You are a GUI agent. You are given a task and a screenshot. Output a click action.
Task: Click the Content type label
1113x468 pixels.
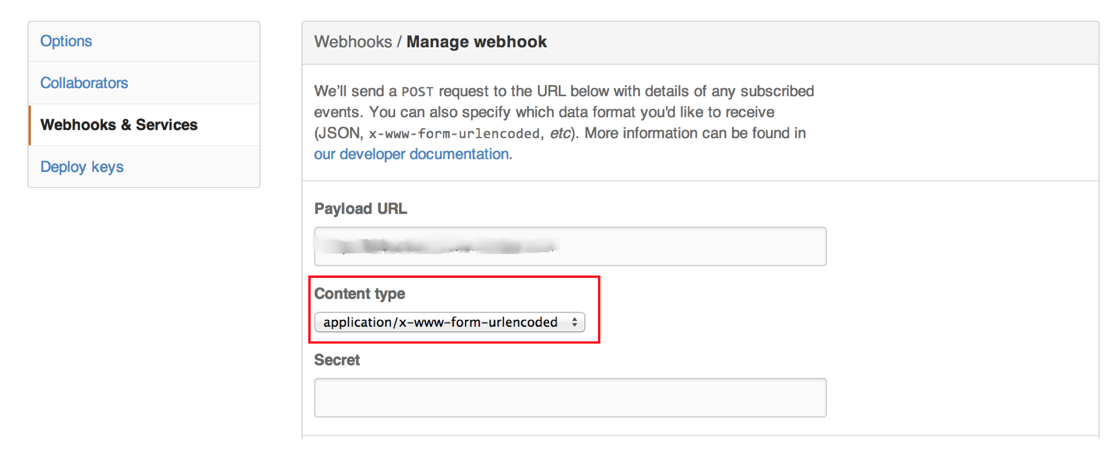pos(359,294)
